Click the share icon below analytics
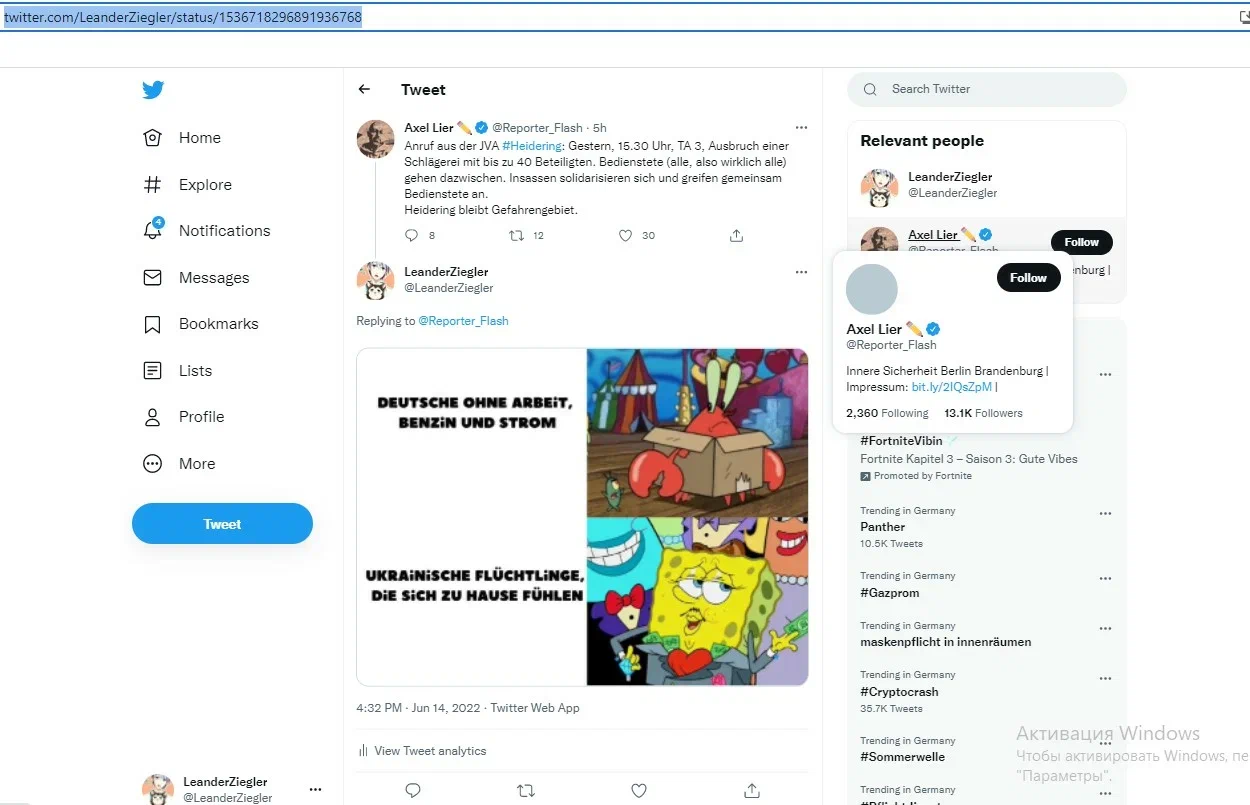This screenshot has width=1250, height=805. pyautogui.click(x=752, y=790)
